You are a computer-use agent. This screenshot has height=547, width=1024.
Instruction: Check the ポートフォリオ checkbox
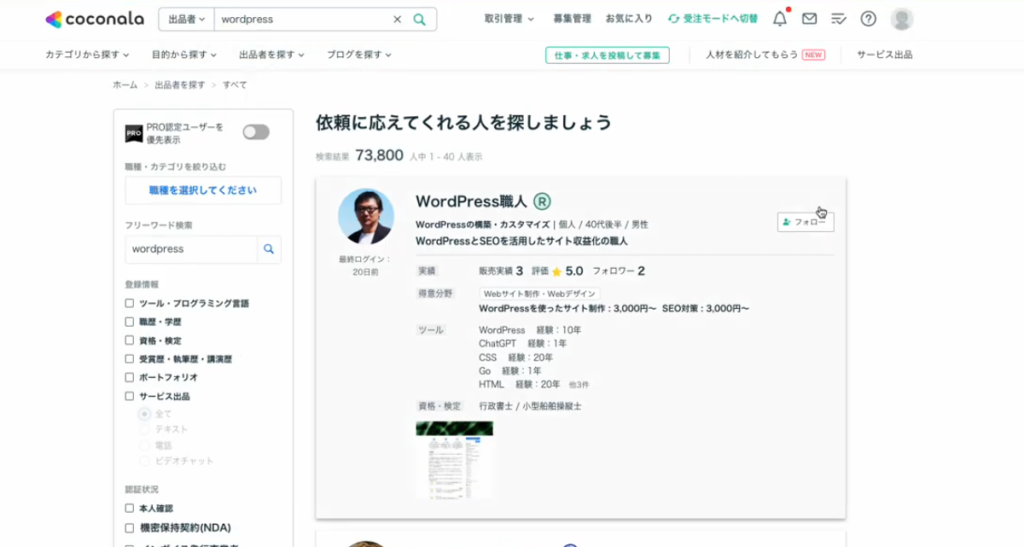tap(129, 377)
